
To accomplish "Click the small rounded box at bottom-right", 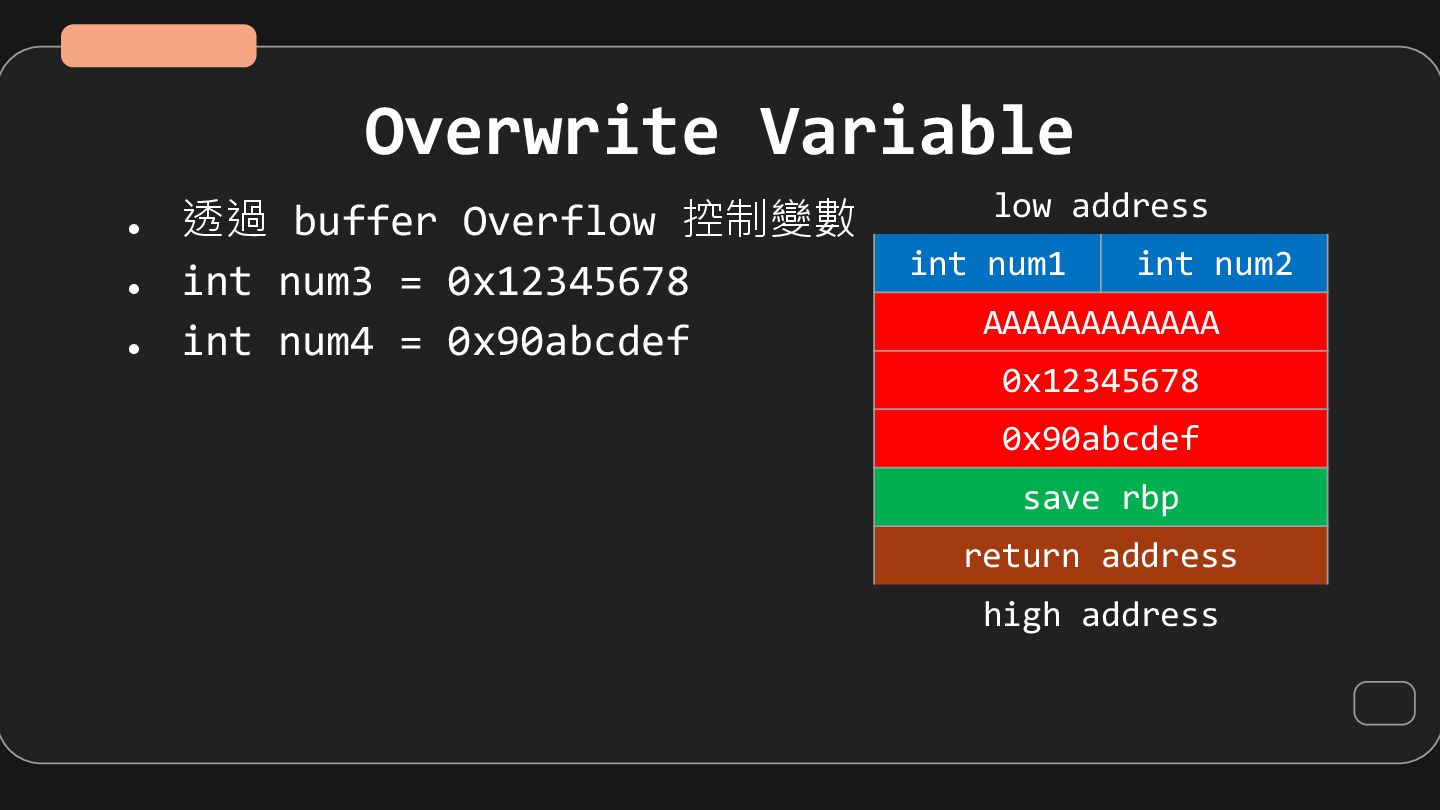I will [x=1384, y=703].
